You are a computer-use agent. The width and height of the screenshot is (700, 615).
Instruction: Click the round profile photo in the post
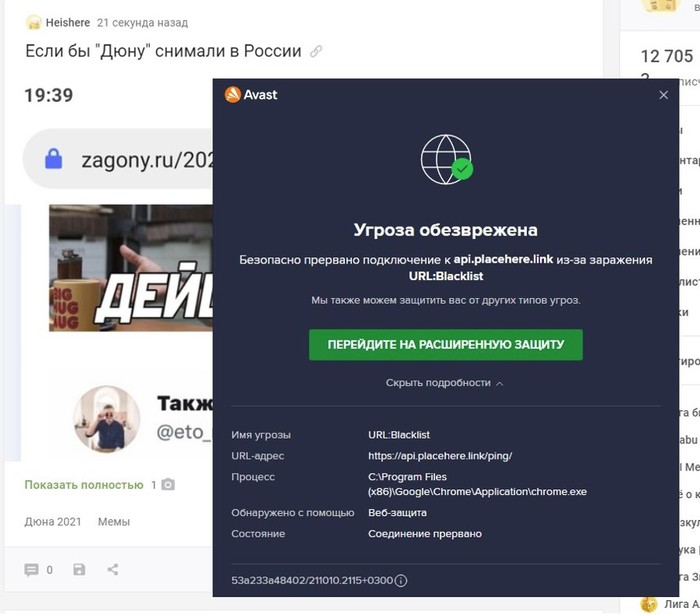(107, 419)
